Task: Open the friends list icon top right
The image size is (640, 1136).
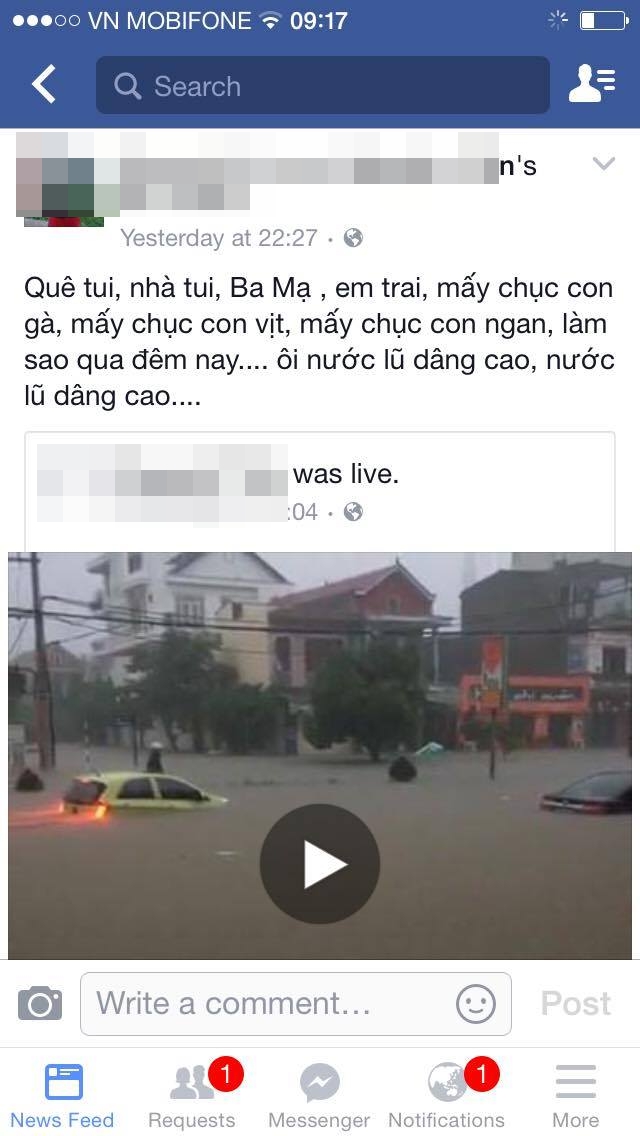Action: (592, 84)
